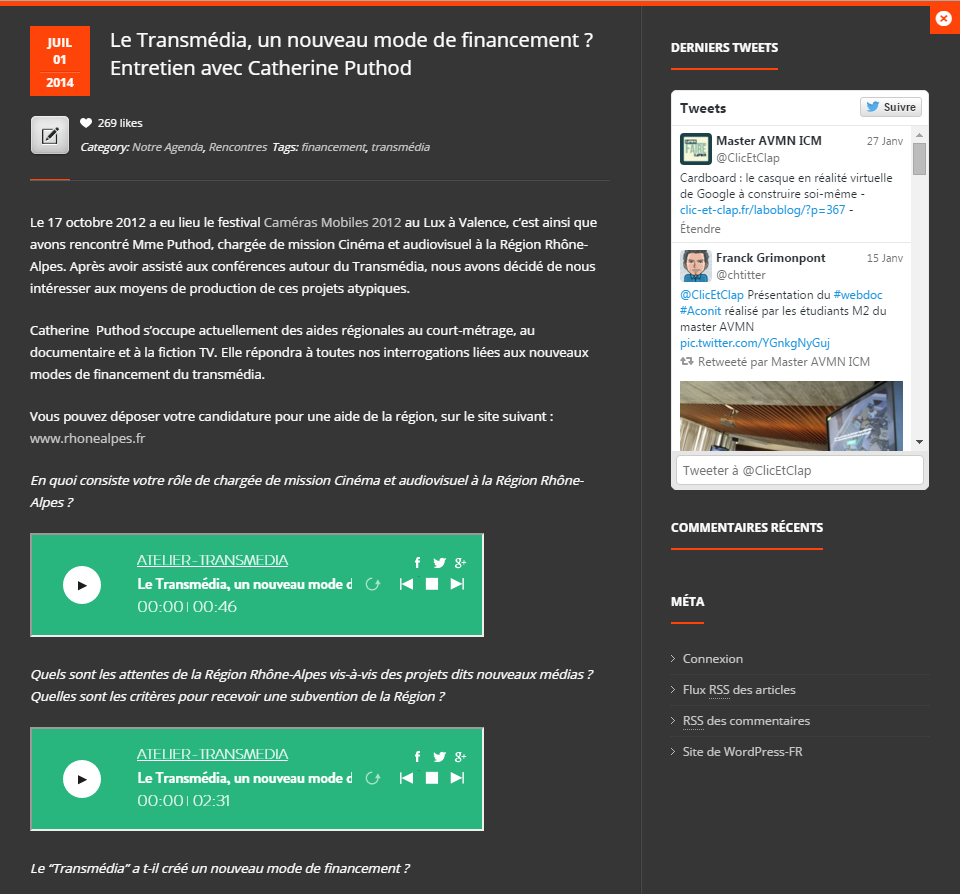Toggle repeat icon in second audio player
Image resolution: width=960 pixels, height=894 pixels.
[x=373, y=778]
